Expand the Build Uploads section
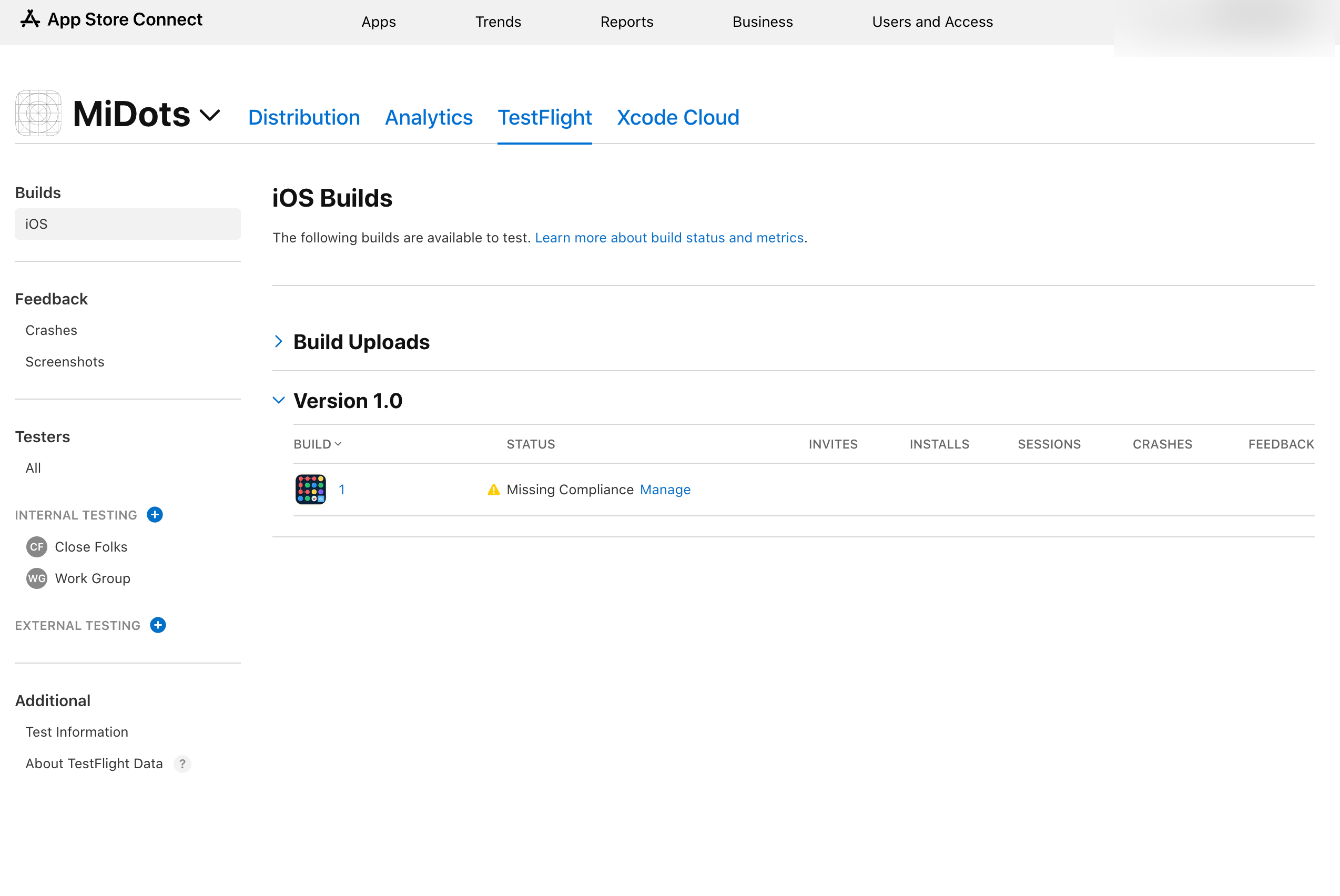The width and height of the screenshot is (1340, 896). (279, 342)
